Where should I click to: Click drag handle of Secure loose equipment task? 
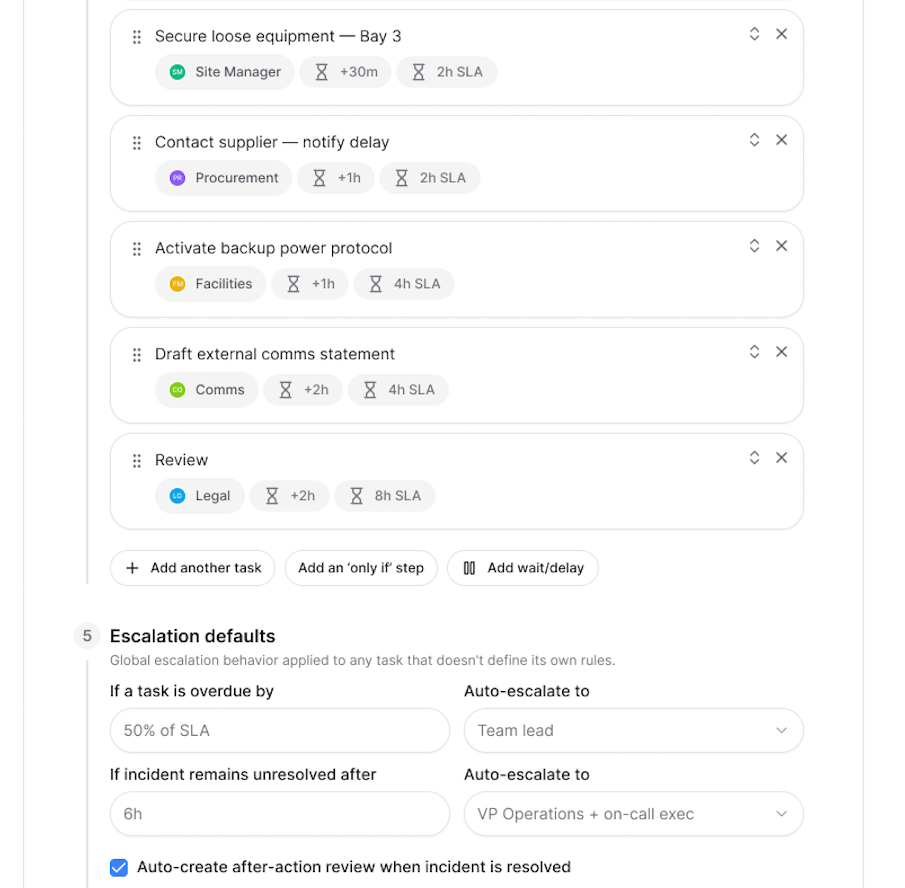[137, 37]
